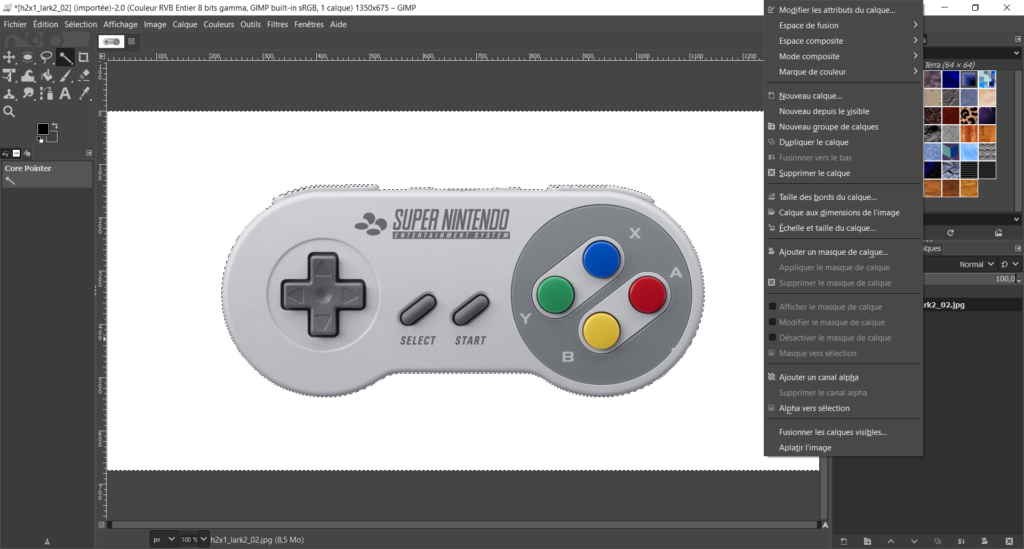Select the Eraser tool

(84, 76)
